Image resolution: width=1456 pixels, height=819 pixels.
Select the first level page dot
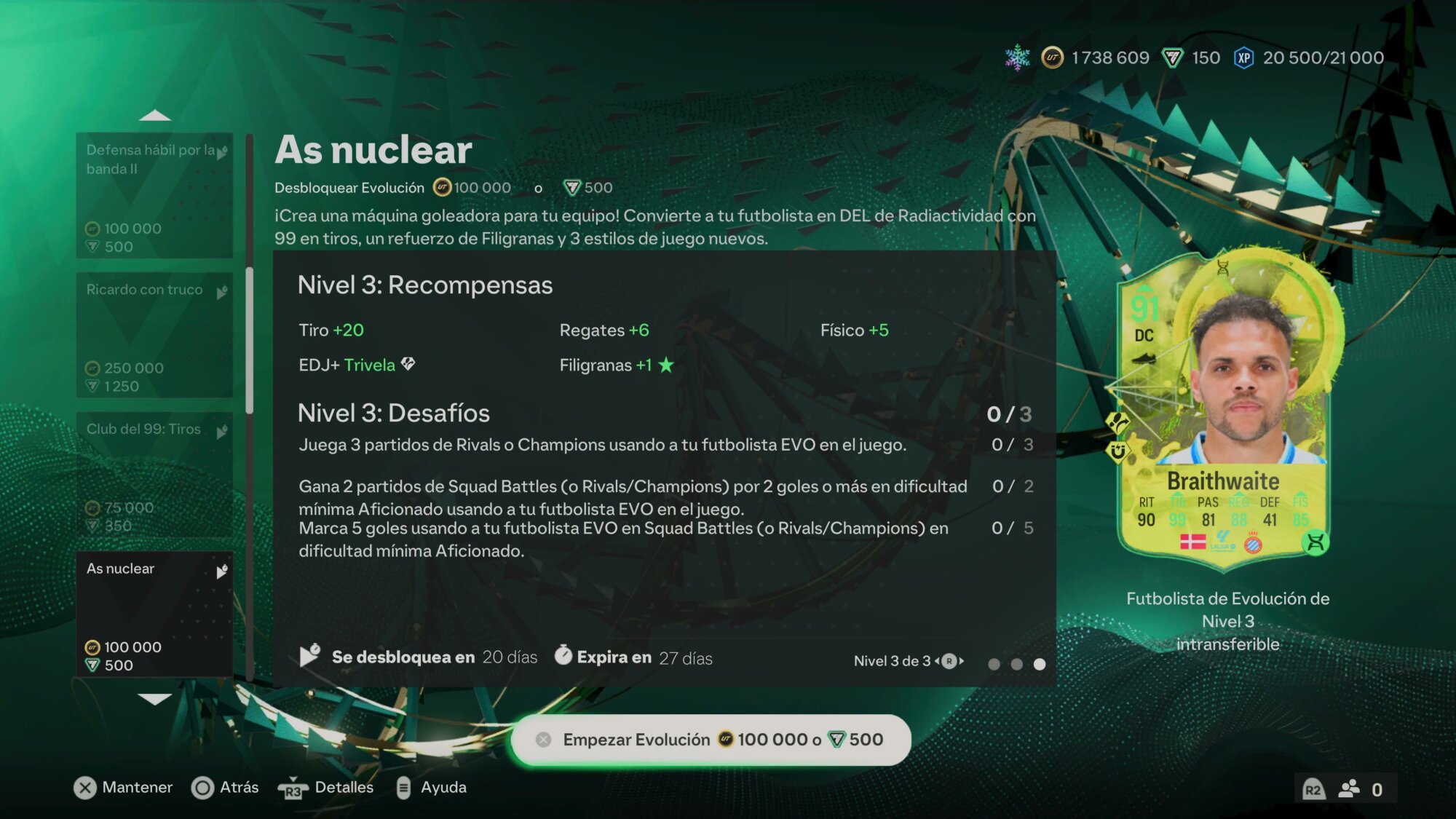(x=994, y=664)
